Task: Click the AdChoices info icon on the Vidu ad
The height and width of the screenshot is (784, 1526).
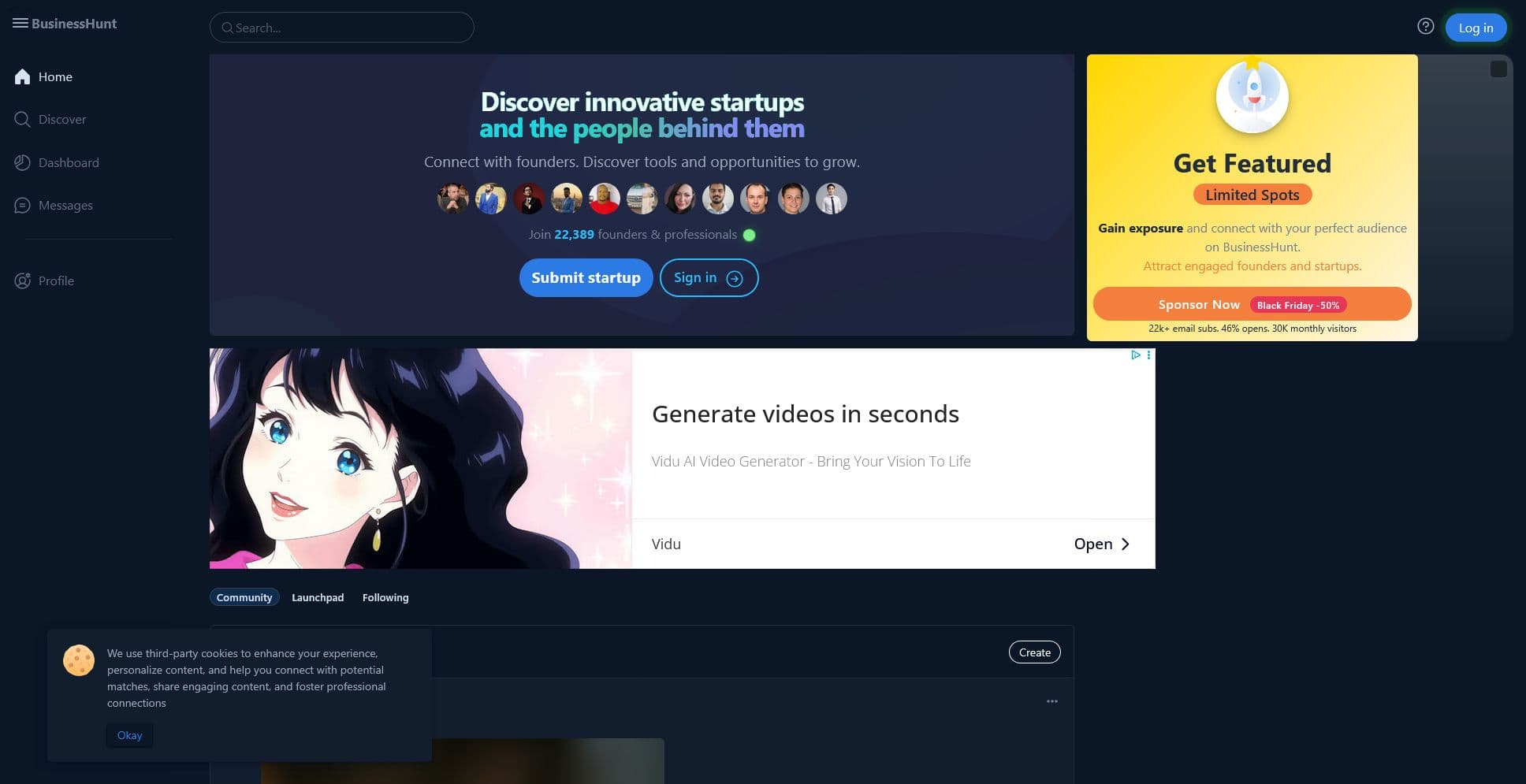Action: pos(1135,355)
